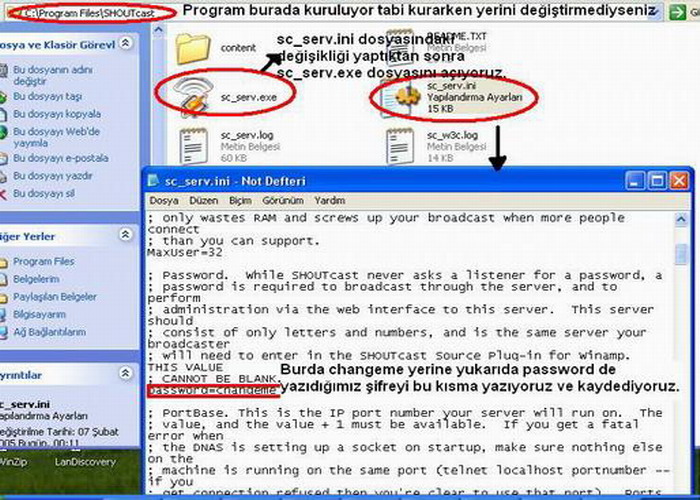The image size is (700, 500).
Task: Click 'Bu dosyayı sil' link
Action: 44,193
